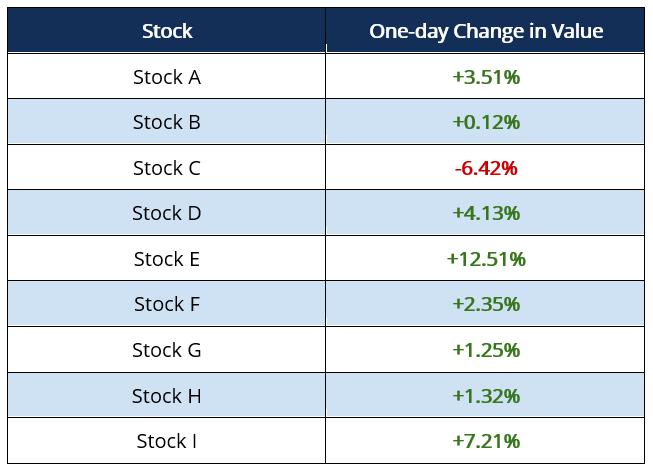Click the +2.35% value

tap(486, 304)
